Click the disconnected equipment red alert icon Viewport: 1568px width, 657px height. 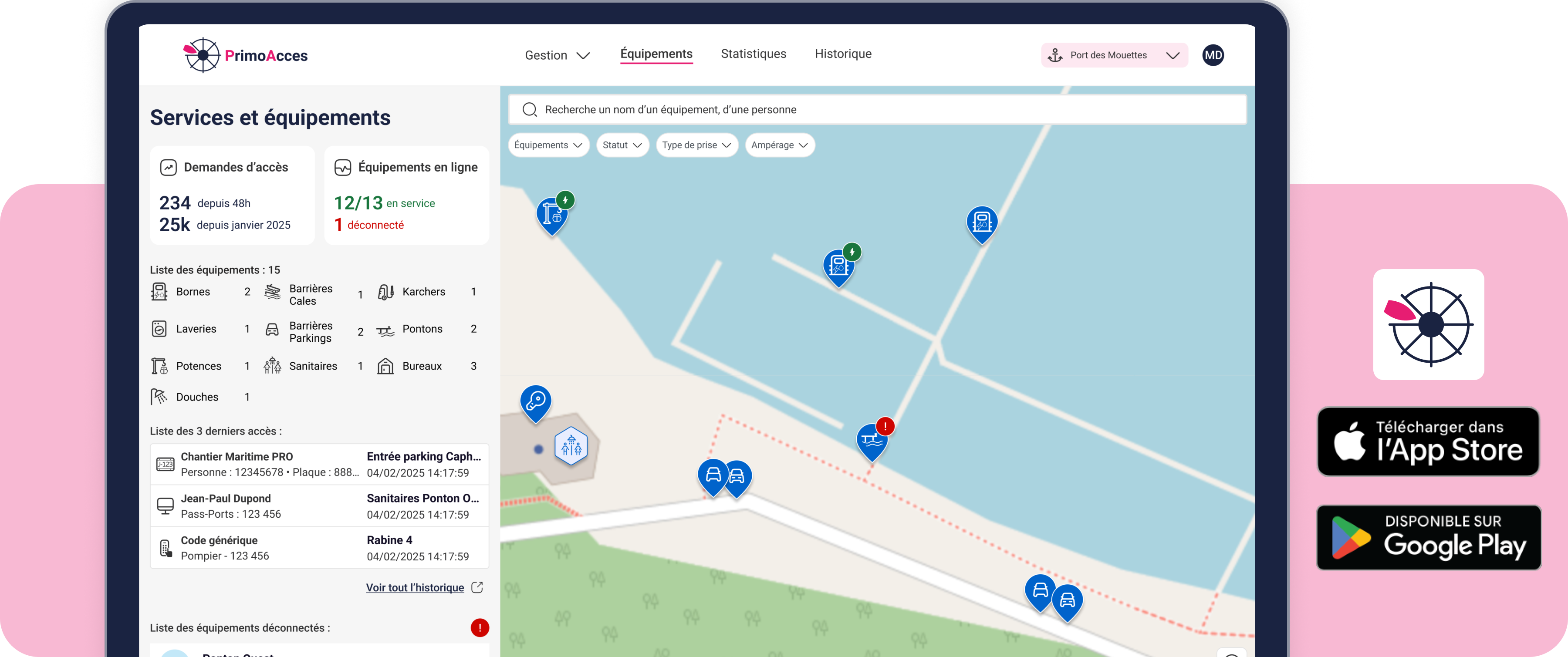pyautogui.click(x=480, y=627)
